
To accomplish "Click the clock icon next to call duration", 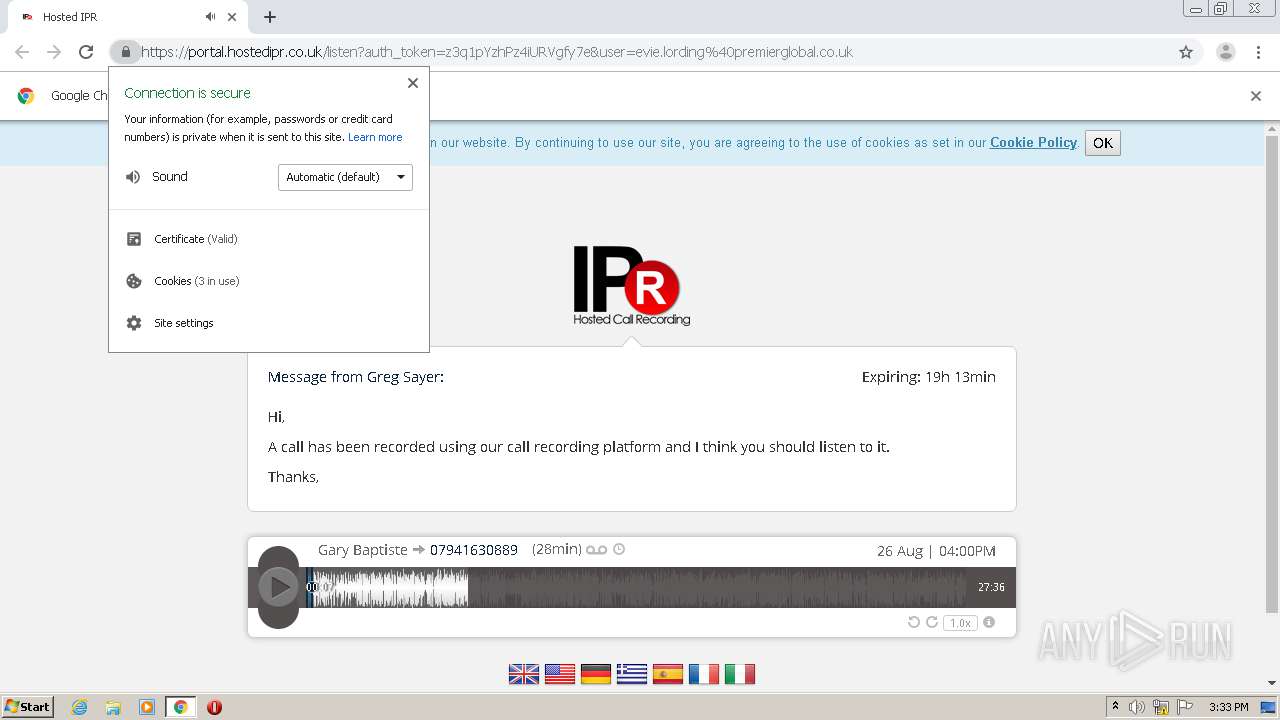I will 619,549.
